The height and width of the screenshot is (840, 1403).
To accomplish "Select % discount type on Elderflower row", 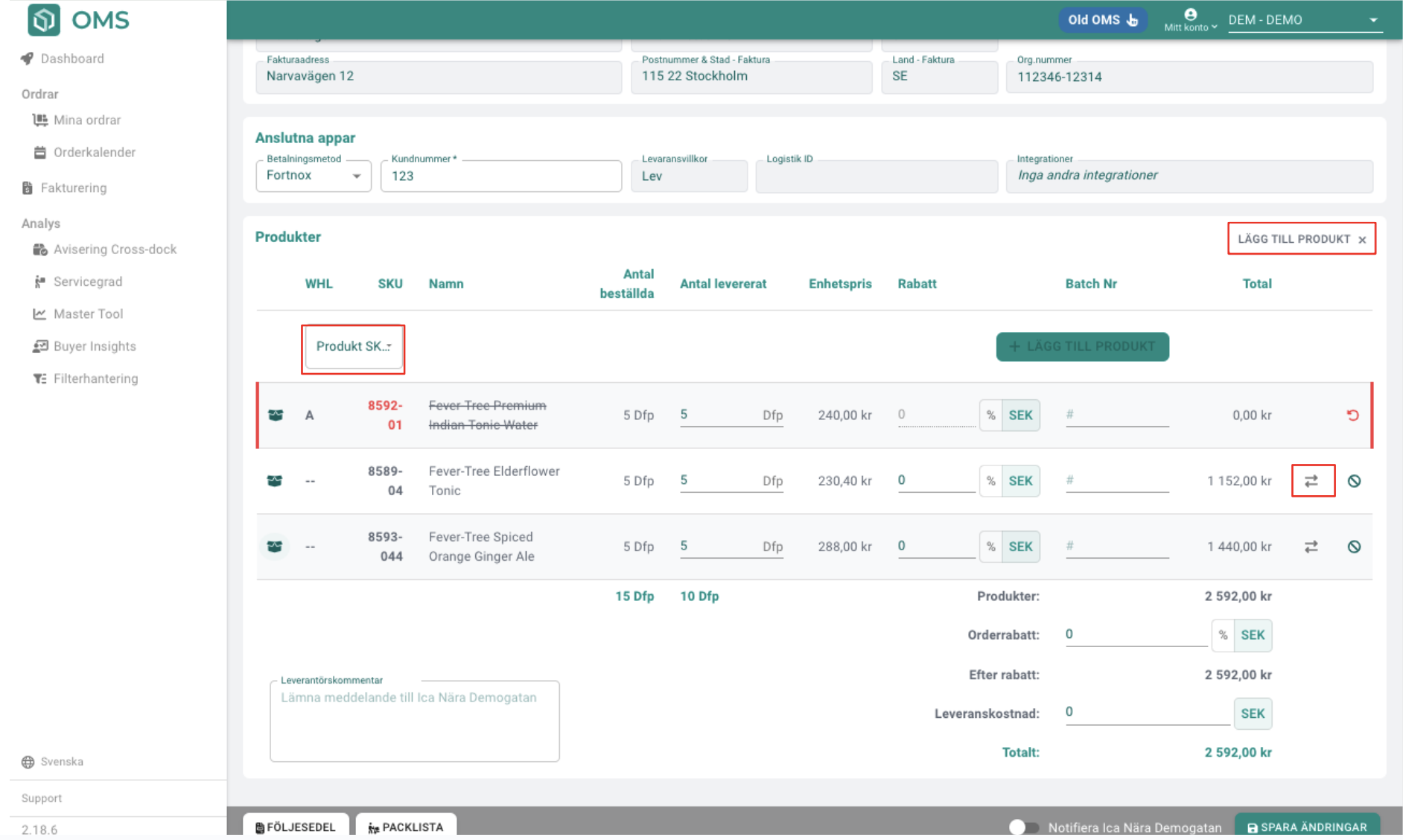I will (991, 481).
